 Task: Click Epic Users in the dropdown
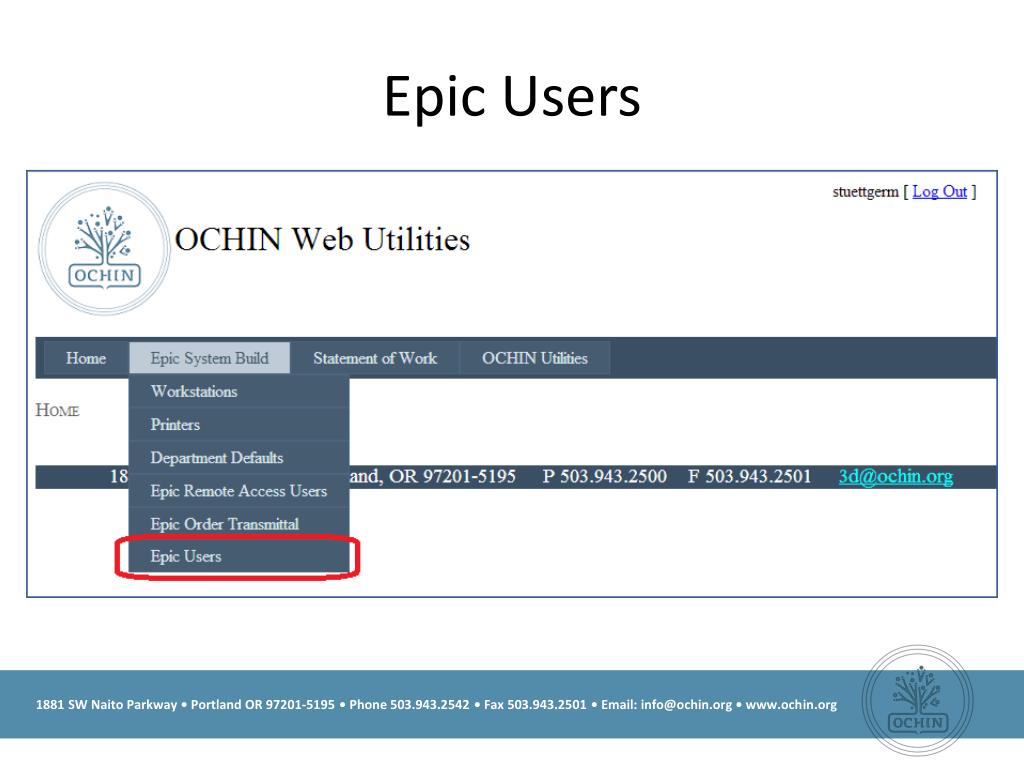tap(239, 556)
